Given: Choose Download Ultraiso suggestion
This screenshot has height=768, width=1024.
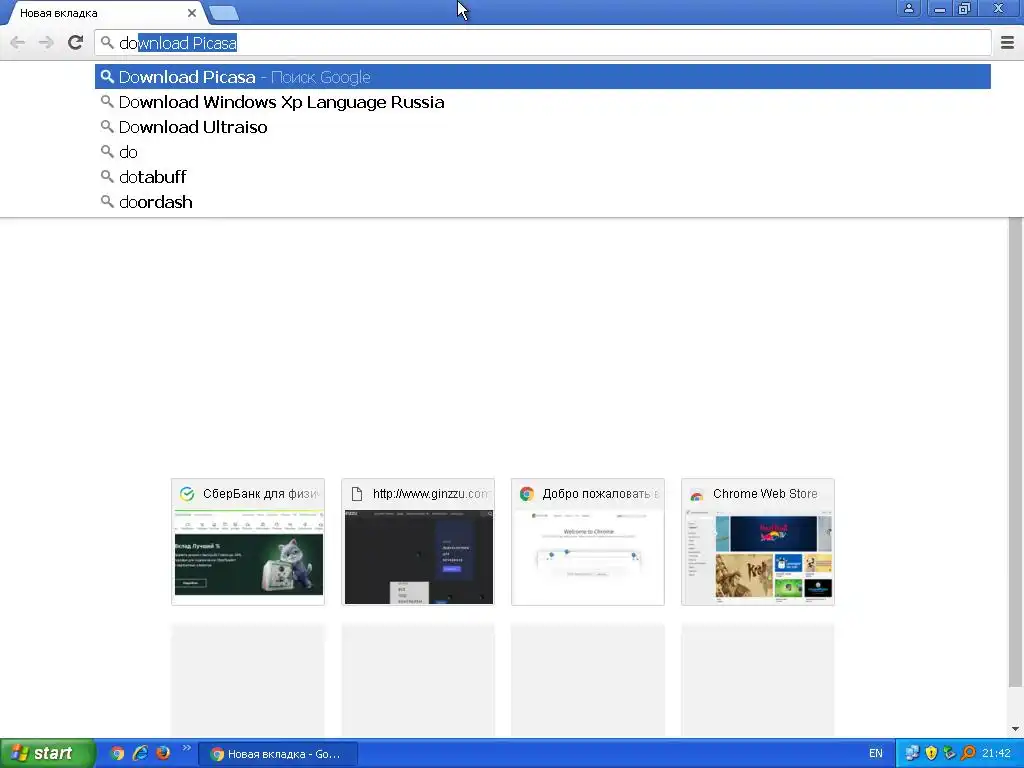Looking at the screenshot, I should [x=543, y=127].
